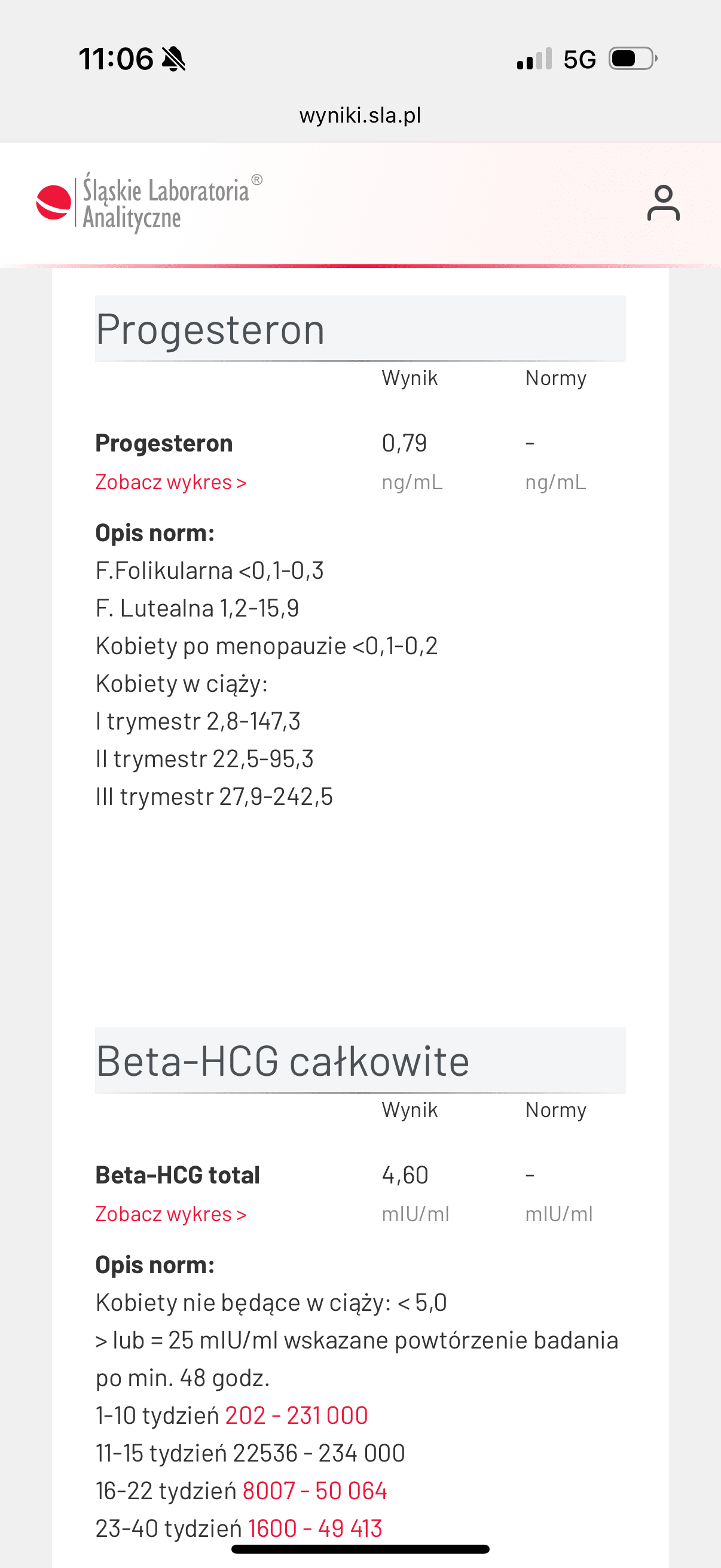Tap the red 202 - 231 000 range
This screenshot has width=721, height=1568.
click(297, 1416)
